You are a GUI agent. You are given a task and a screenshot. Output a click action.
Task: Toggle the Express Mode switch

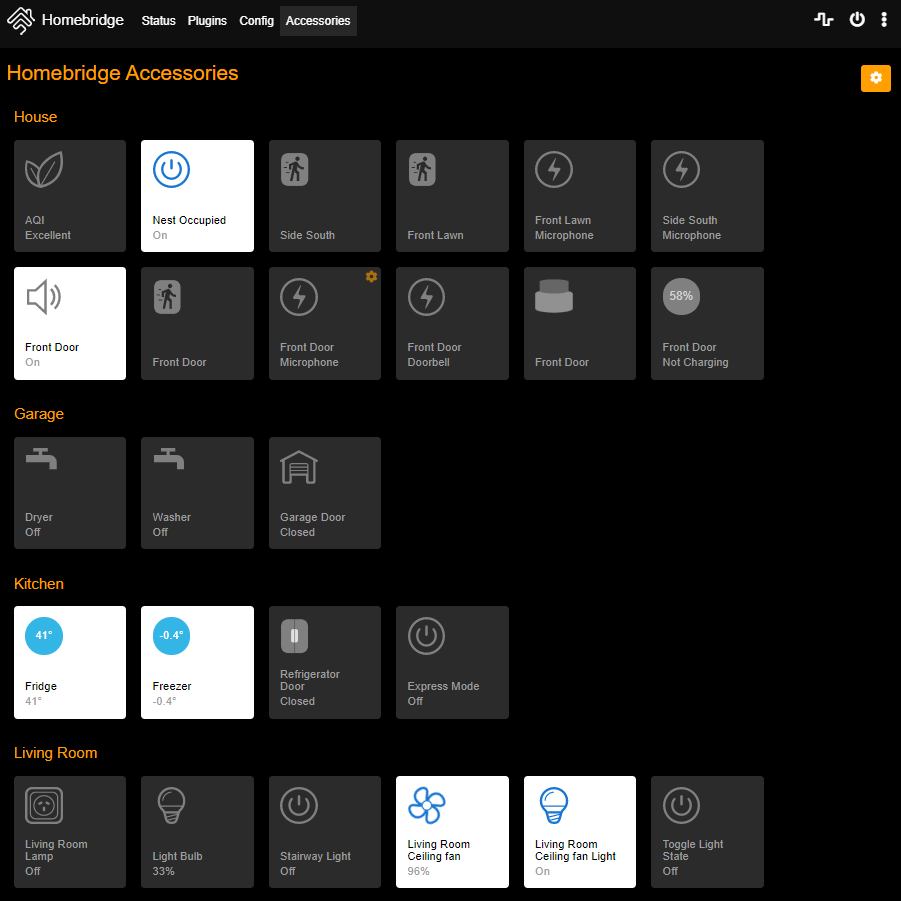452,663
